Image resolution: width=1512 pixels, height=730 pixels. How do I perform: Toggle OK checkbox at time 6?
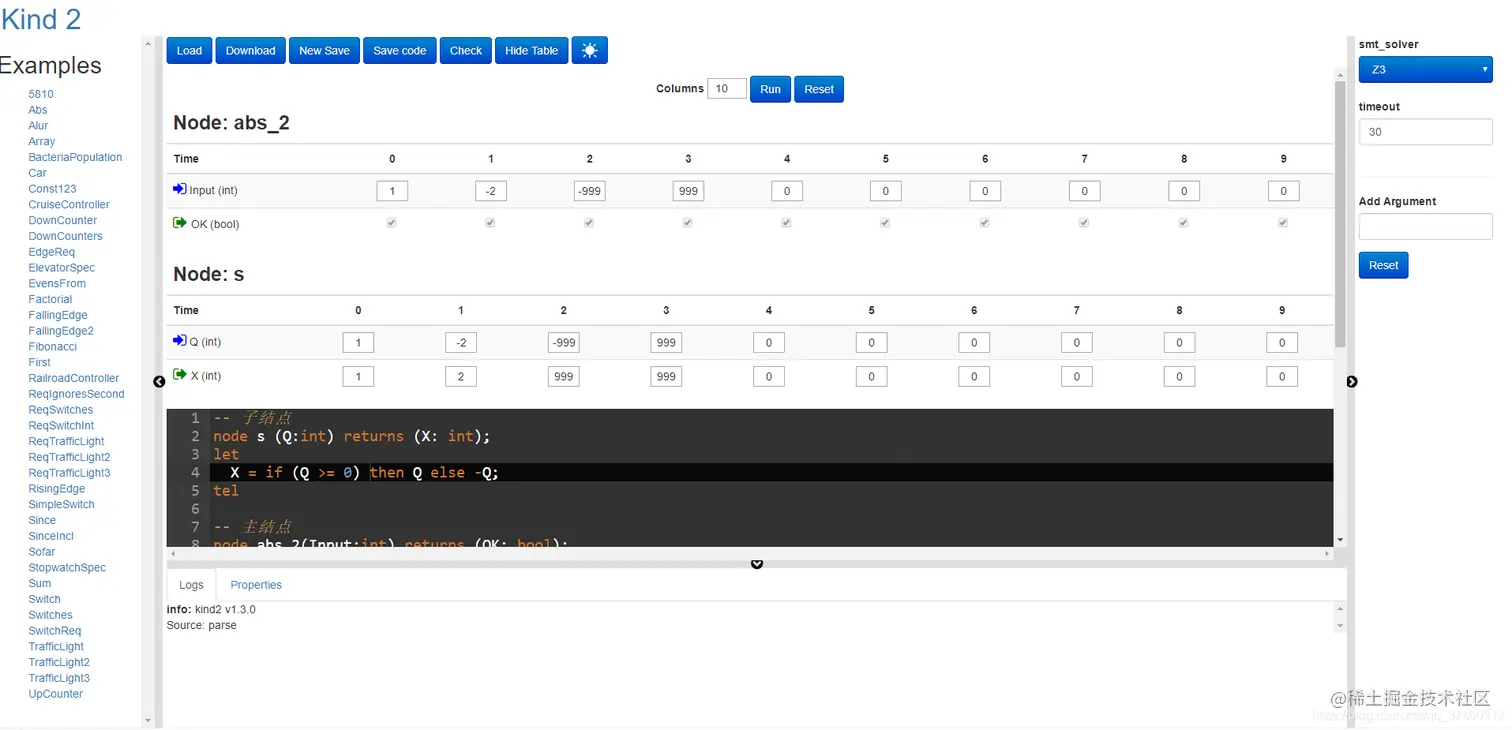(985, 223)
